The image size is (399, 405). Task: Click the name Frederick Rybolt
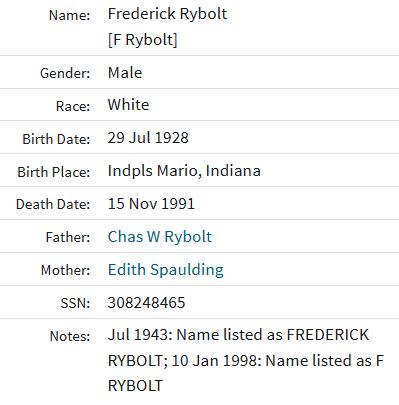(x=167, y=14)
